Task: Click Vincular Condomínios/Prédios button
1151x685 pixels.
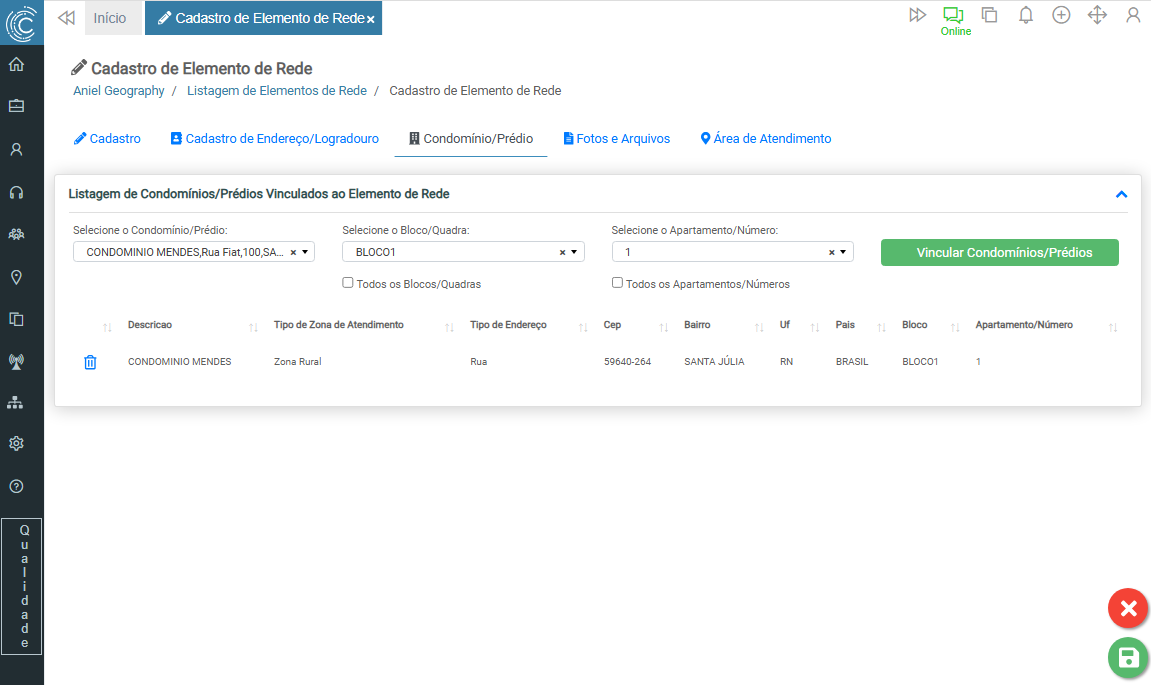Action: (999, 253)
